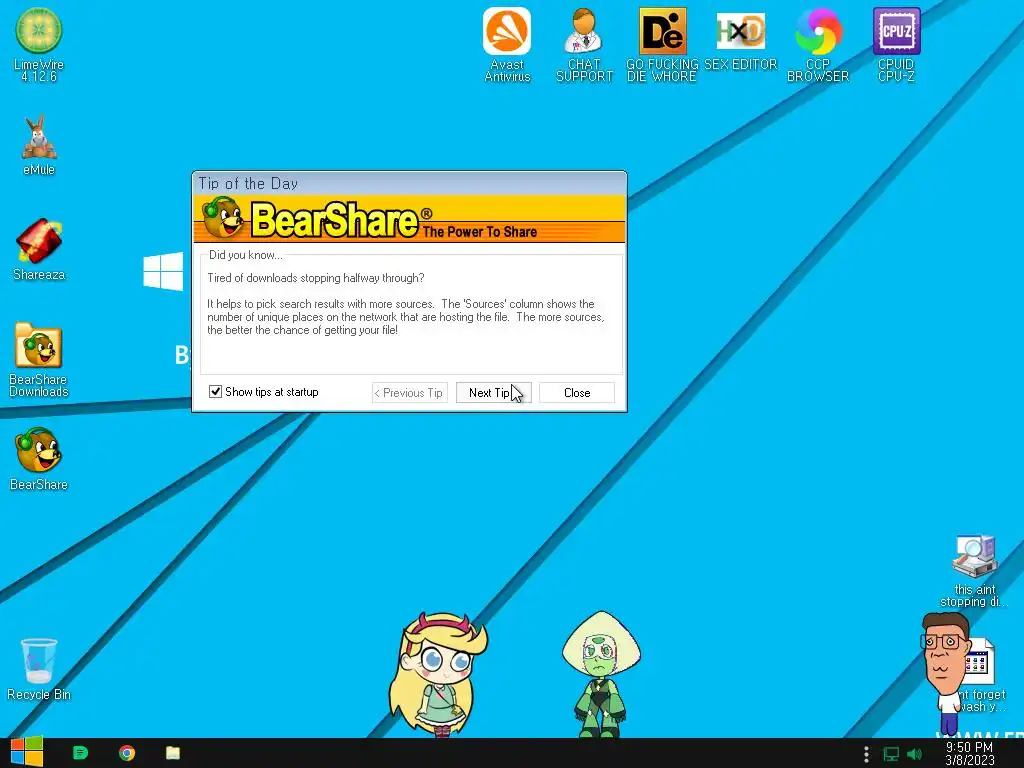Open the BearShare Downloads folder icon
The width and height of the screenshot is (1024, 768).
39,359
